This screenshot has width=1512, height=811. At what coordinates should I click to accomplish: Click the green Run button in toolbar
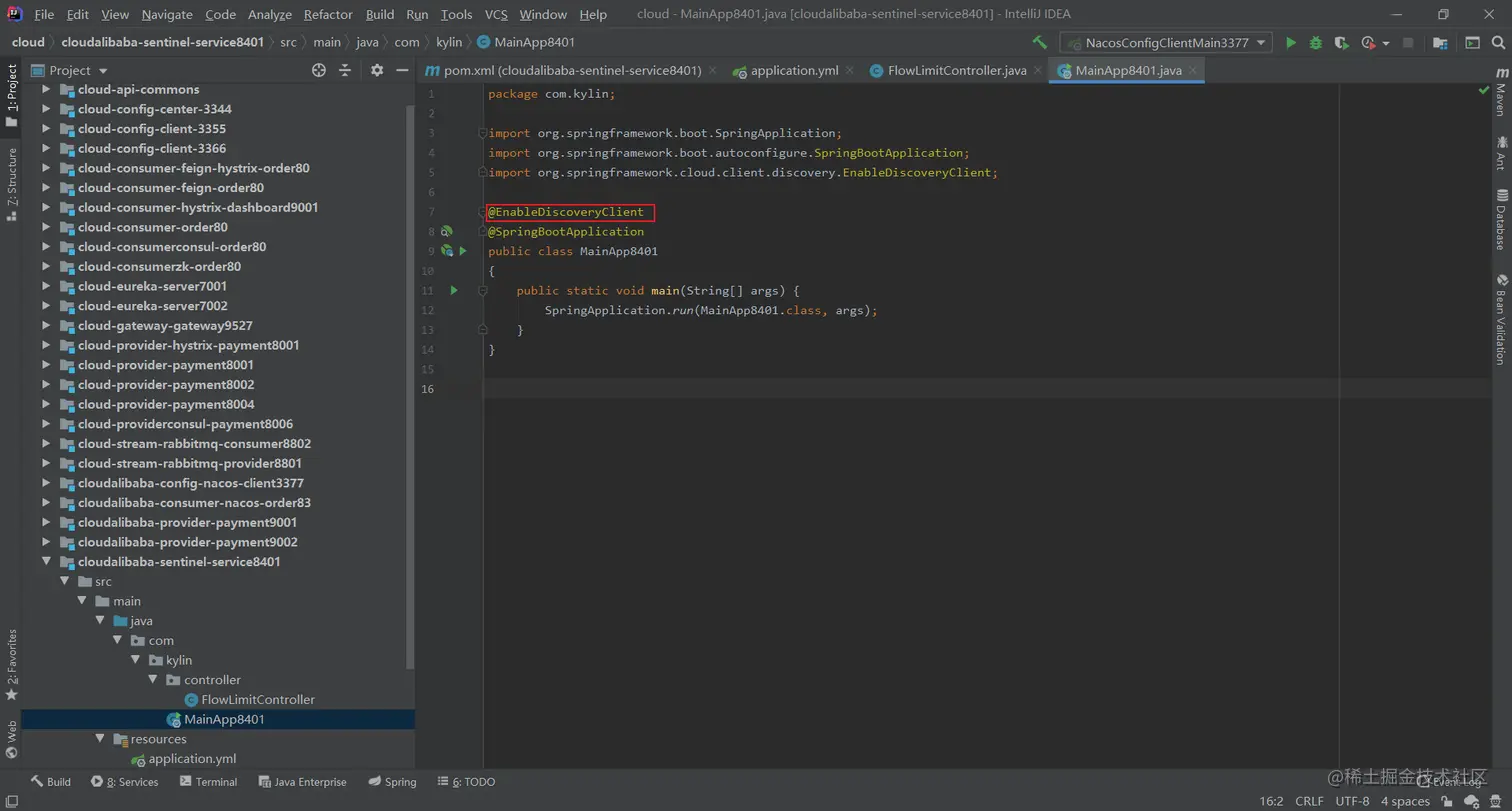coord(1291,43)
